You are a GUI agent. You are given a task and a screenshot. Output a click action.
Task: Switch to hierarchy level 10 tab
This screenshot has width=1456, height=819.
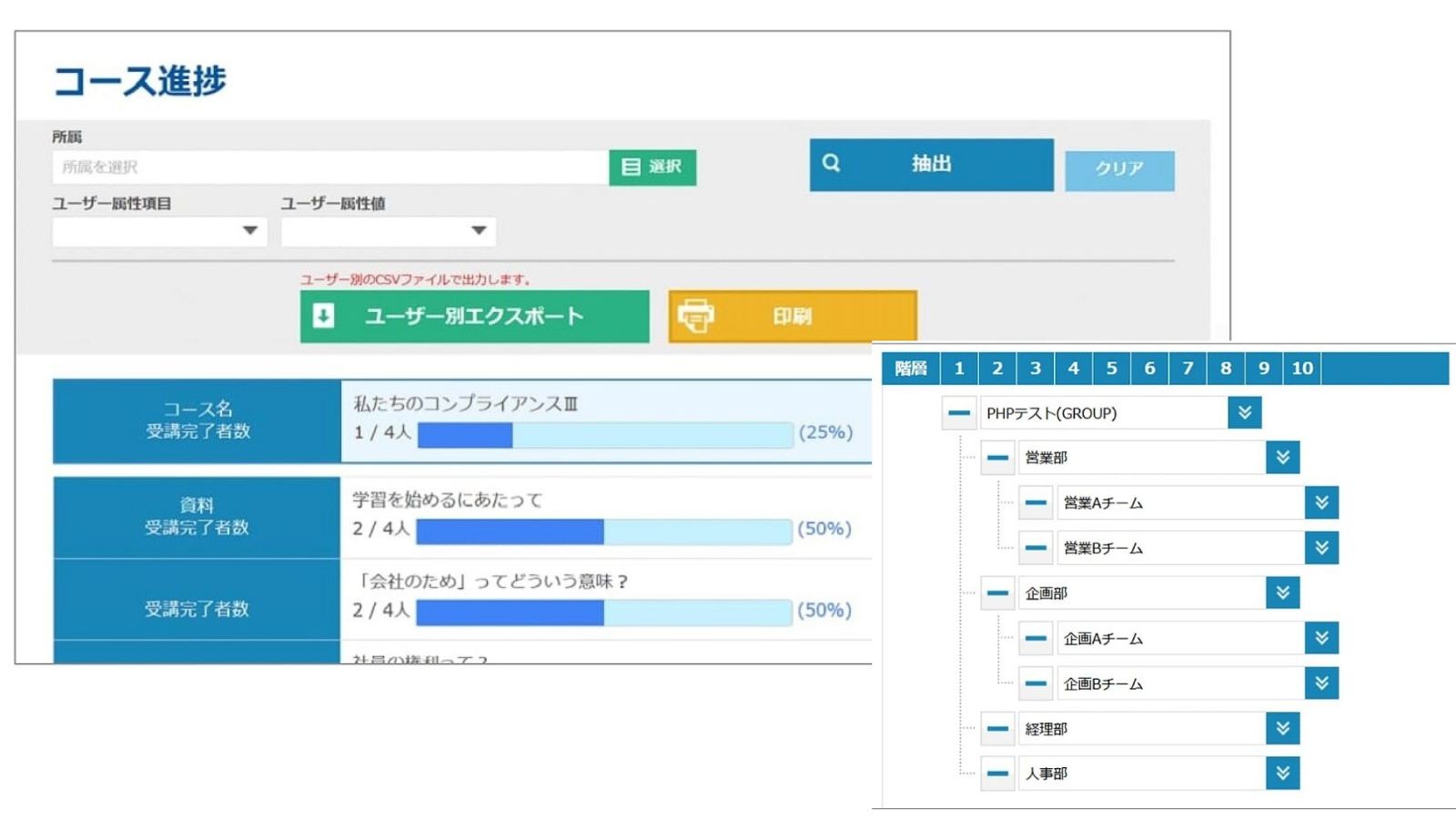(1301, 369)
